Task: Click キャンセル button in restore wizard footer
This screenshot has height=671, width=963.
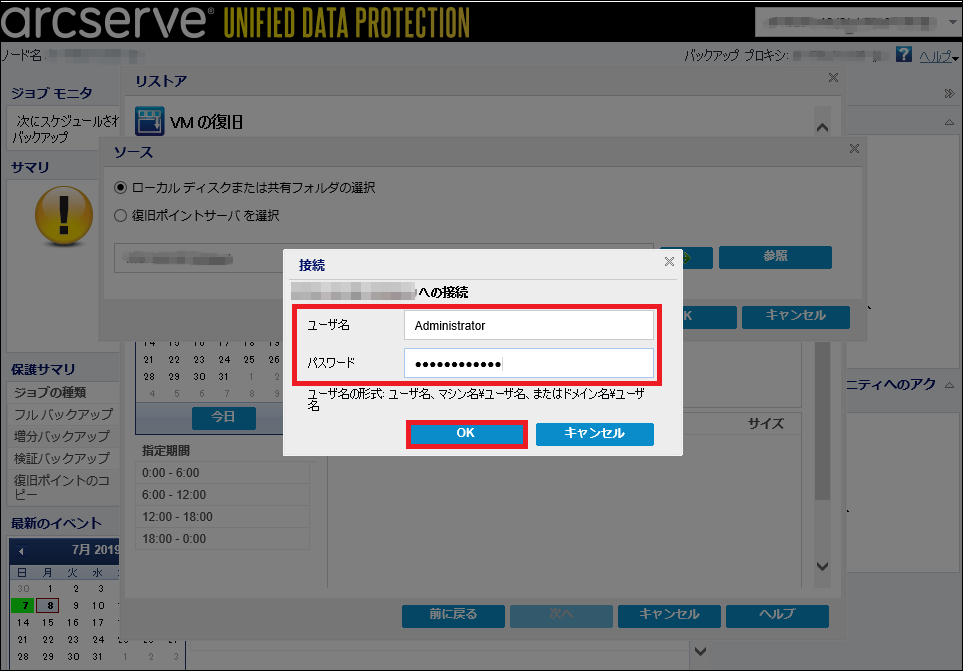Action: click(669, 615)
